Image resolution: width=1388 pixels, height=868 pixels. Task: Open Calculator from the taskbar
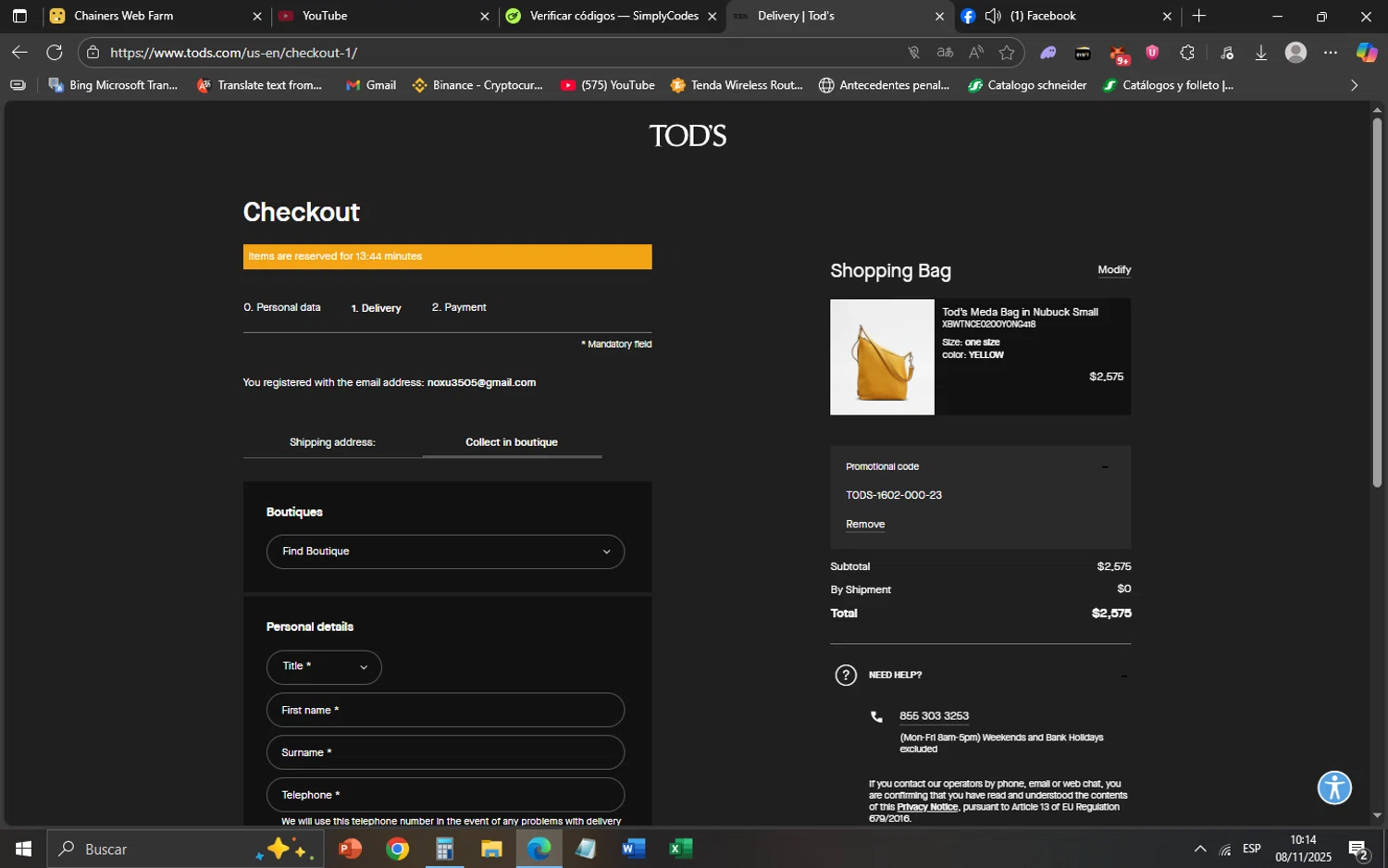pos(444,849)
